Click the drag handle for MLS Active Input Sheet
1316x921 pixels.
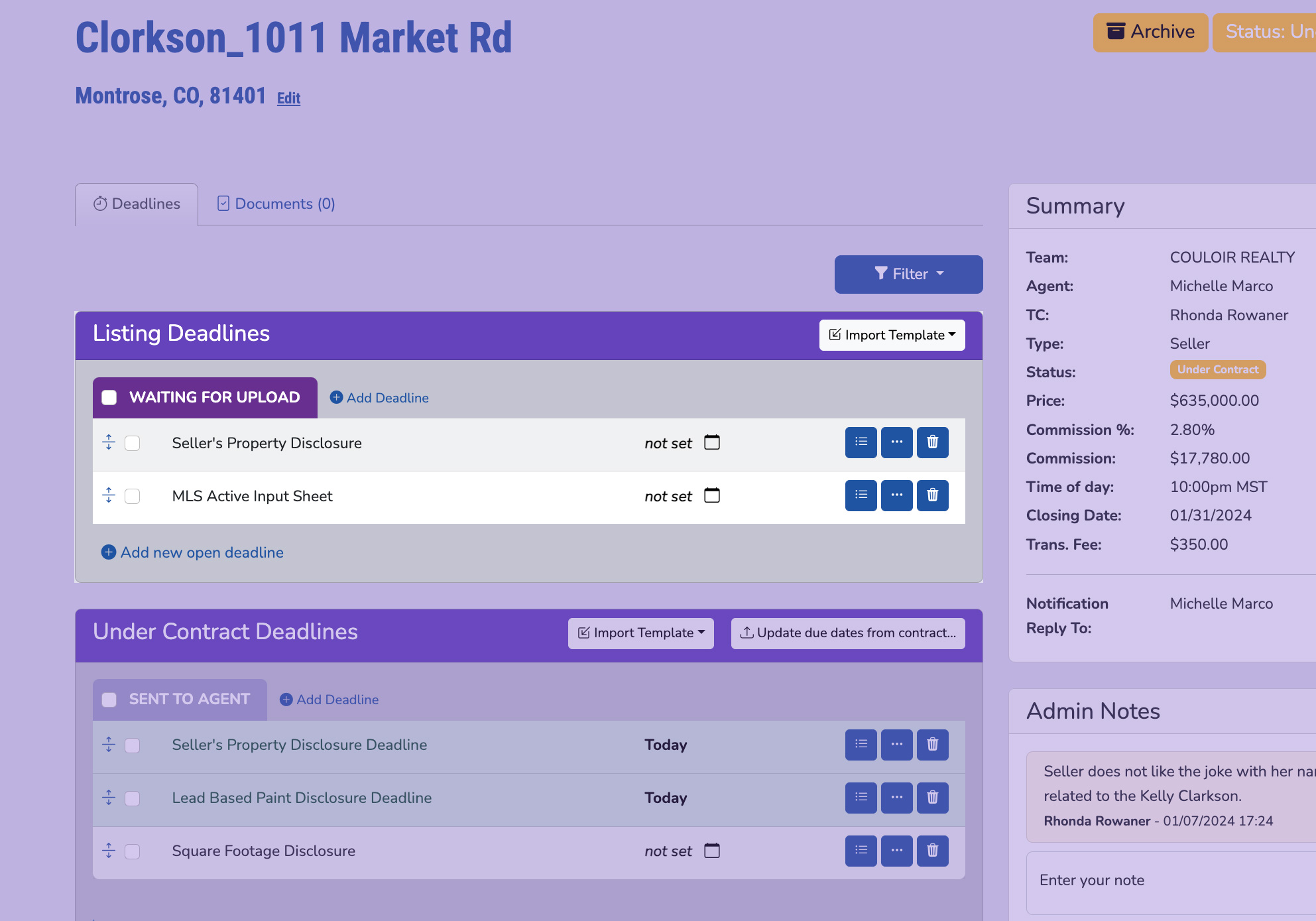109,495
